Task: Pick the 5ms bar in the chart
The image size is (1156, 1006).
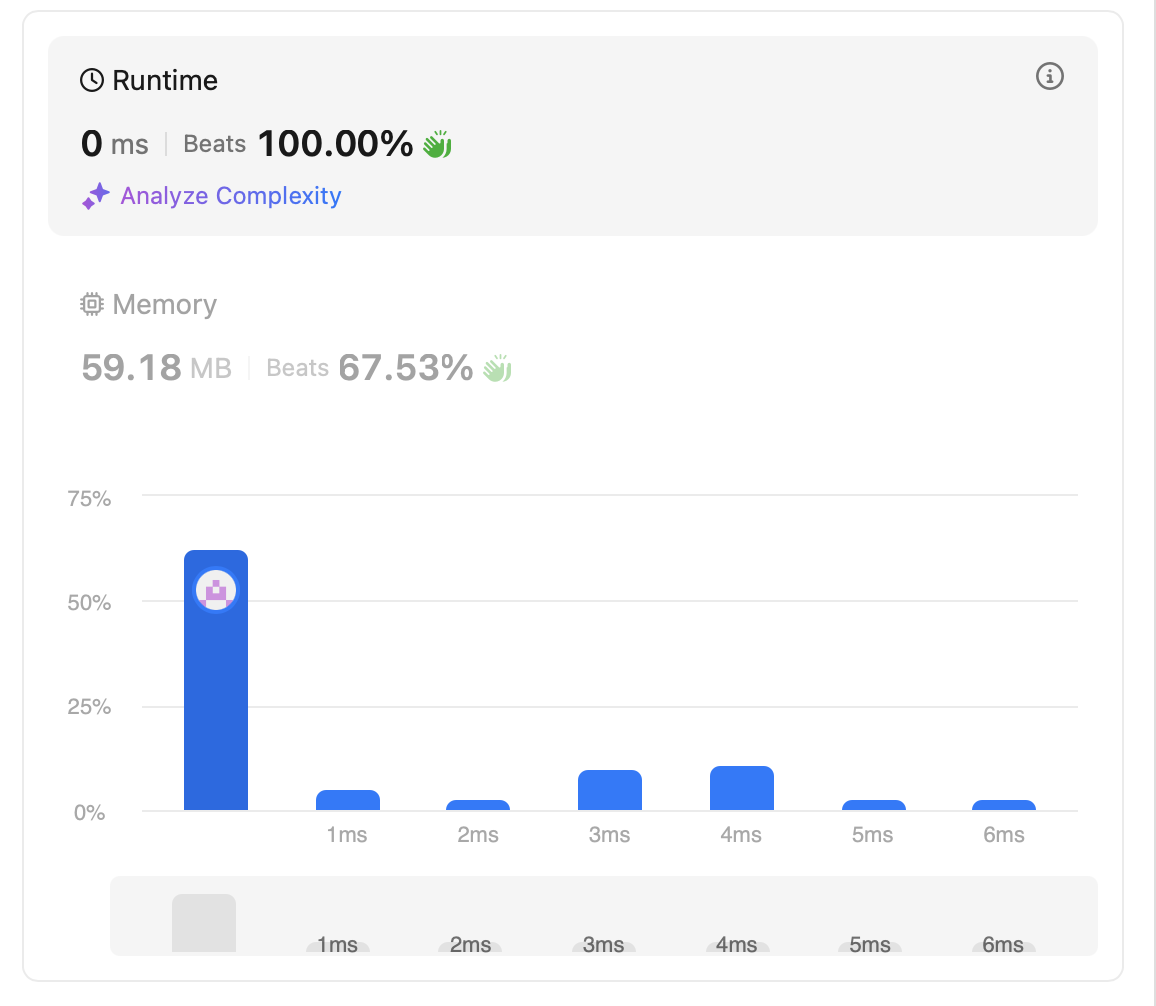Action: coord(873,805)
